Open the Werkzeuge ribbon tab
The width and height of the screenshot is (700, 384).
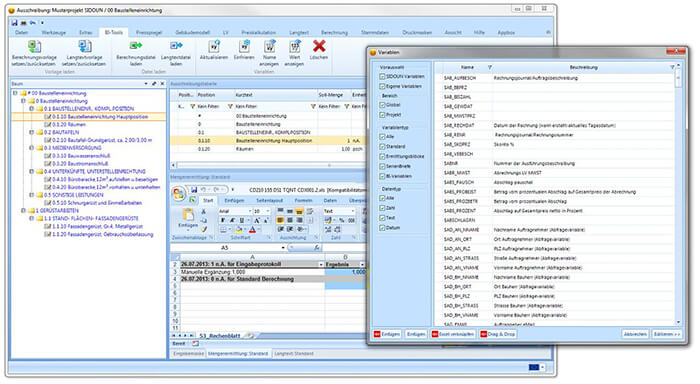pyautogui.click(x=54, y=33)
